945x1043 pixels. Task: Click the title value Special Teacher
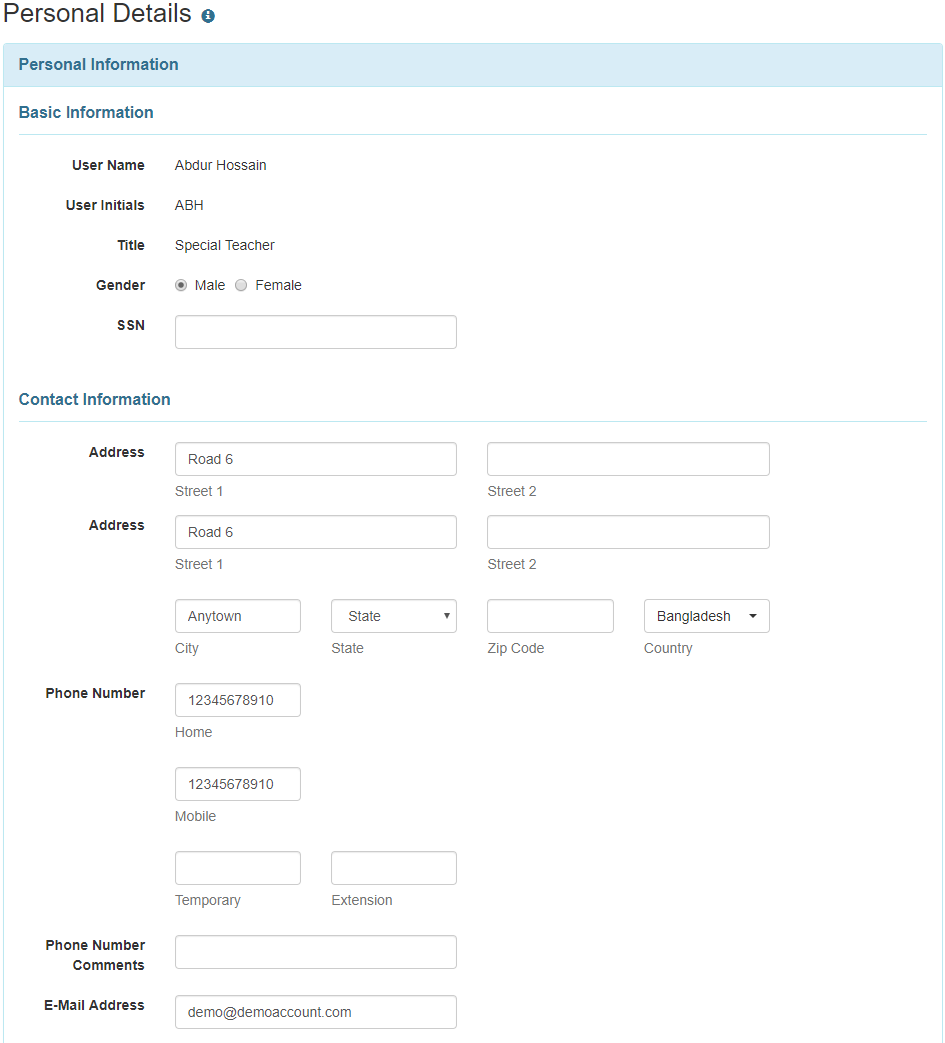[x=225, y=245]
